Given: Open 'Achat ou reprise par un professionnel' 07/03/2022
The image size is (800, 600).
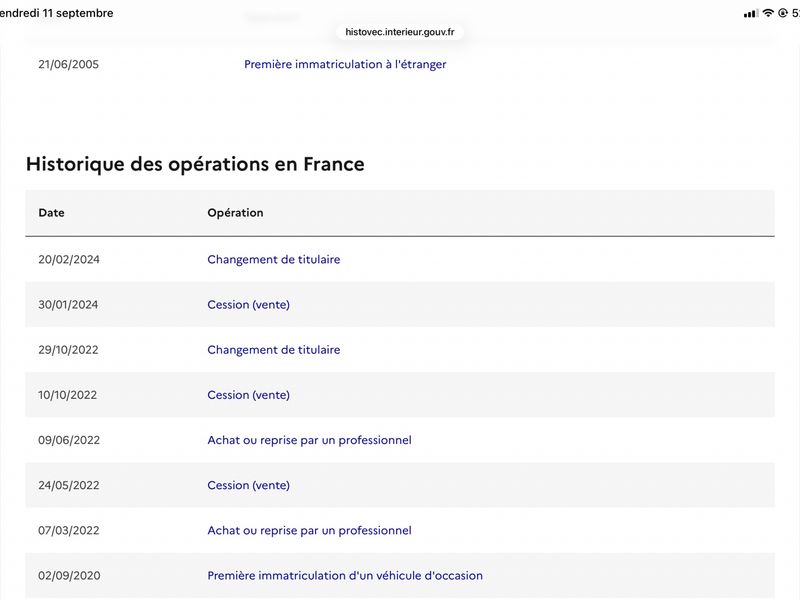Looking at the screenshot, I should (309, 530).
